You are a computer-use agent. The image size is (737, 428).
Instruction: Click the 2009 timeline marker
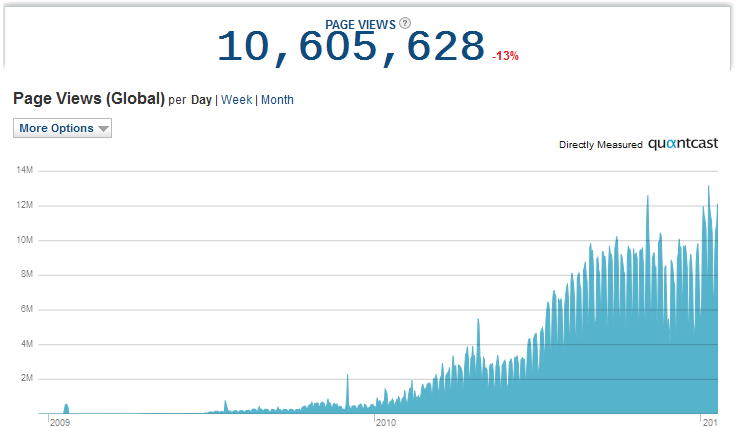click(60, 422)
